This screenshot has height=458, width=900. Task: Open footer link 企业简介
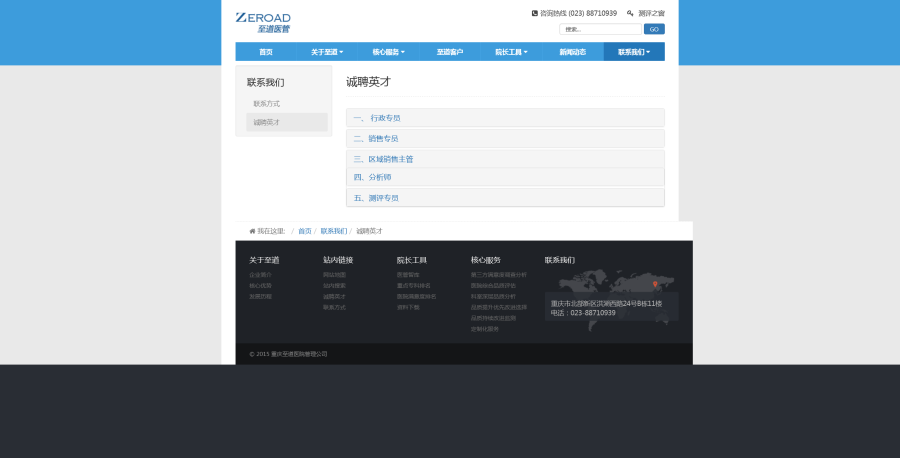(x=261, y=275)
